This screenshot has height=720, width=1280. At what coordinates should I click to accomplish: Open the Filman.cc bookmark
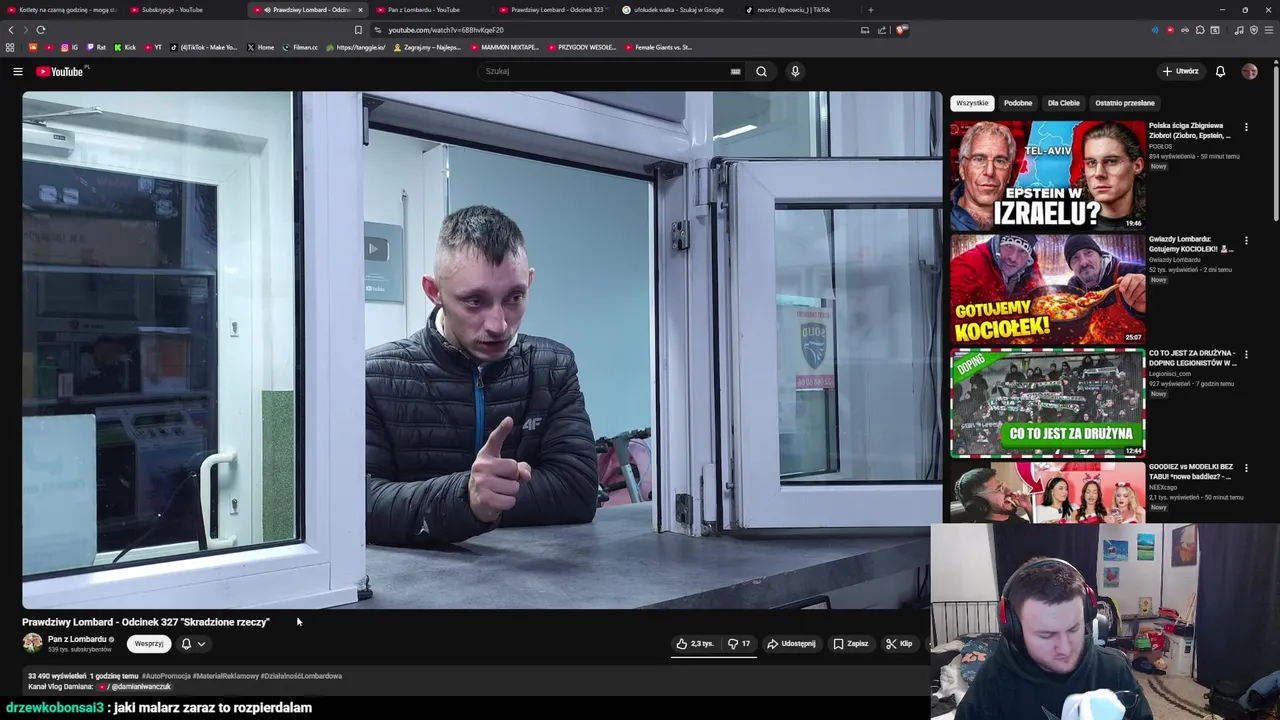pyautogui.click(x=300, y=47)
